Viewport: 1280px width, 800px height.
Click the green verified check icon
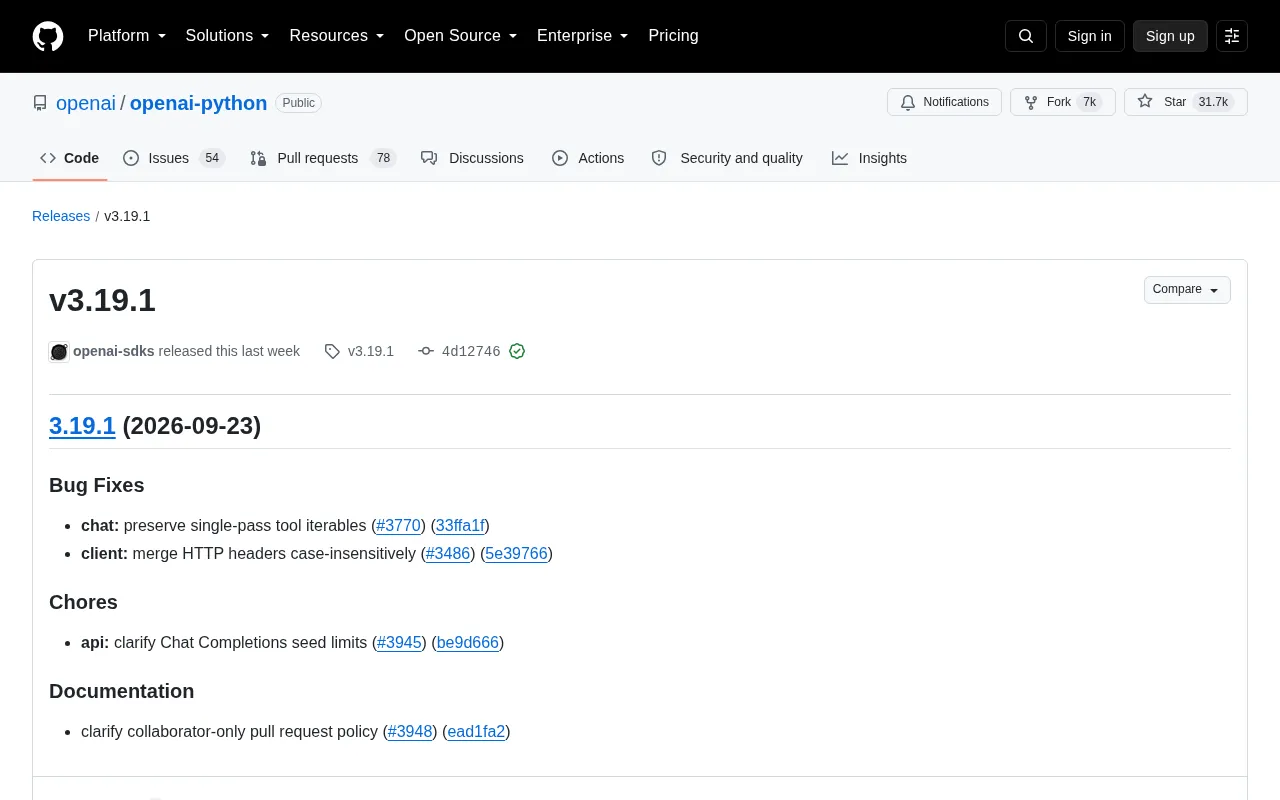coord(517,351)
